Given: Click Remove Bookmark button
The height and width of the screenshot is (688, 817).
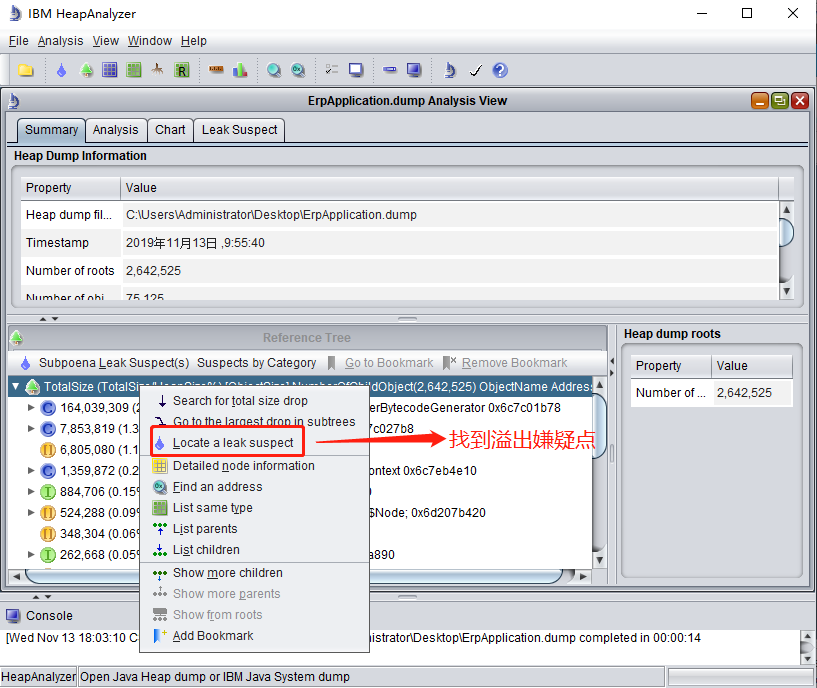Looking at the screenshot, I should (505, 363).
